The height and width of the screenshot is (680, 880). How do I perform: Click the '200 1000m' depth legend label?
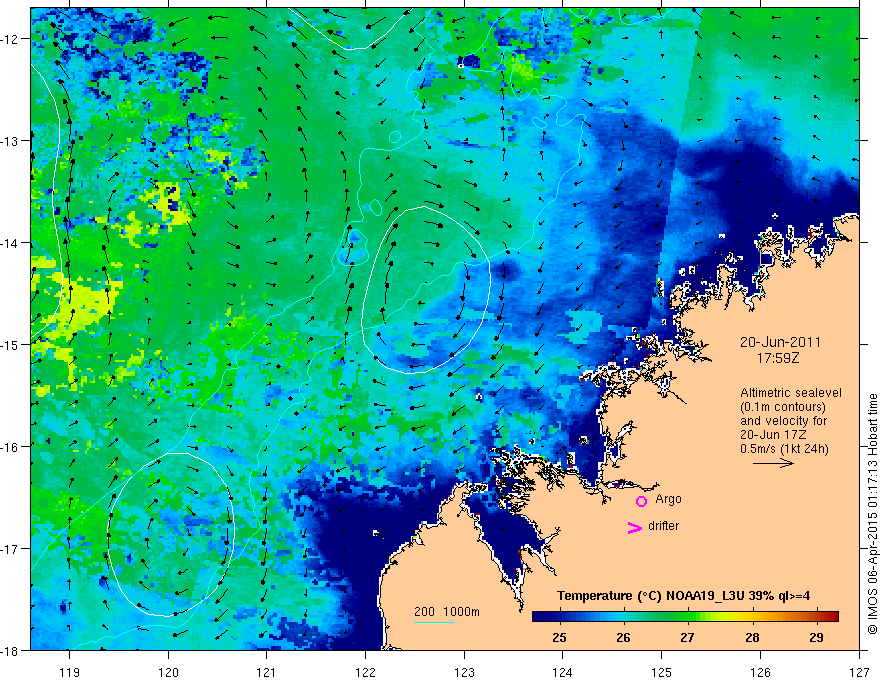tap(447, 612)
